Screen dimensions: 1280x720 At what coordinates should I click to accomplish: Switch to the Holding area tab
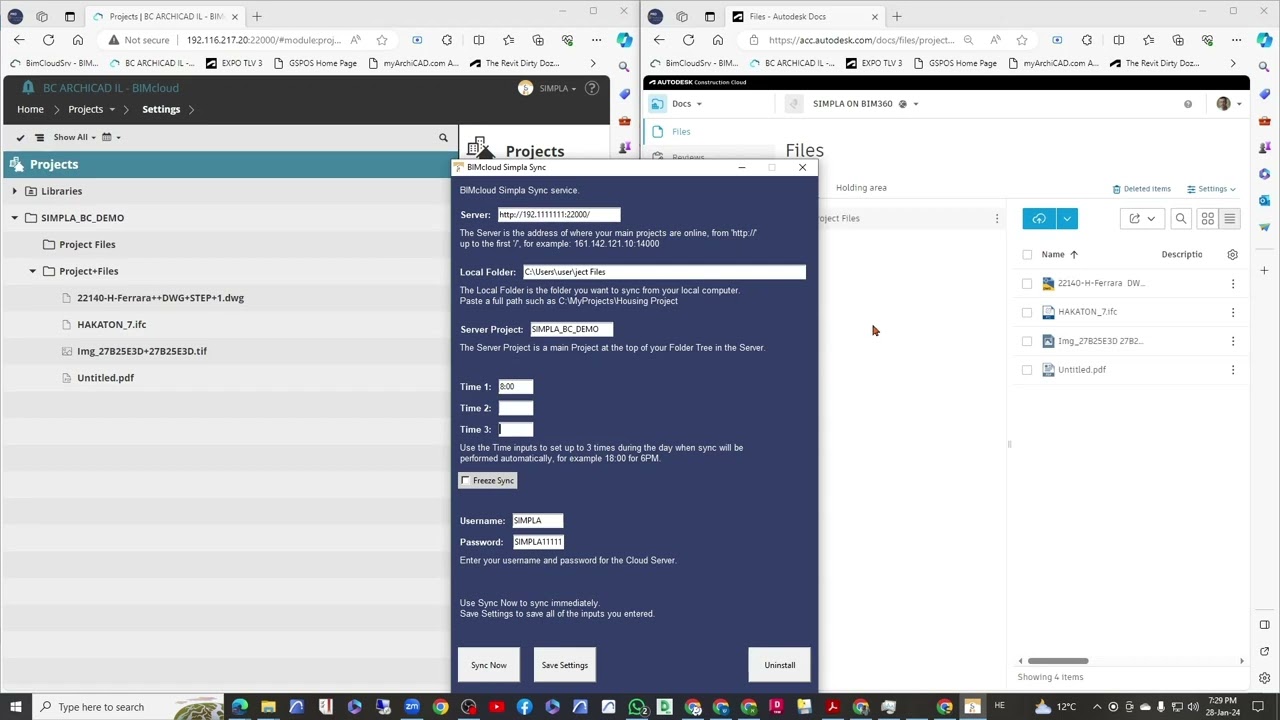point(861,188)
